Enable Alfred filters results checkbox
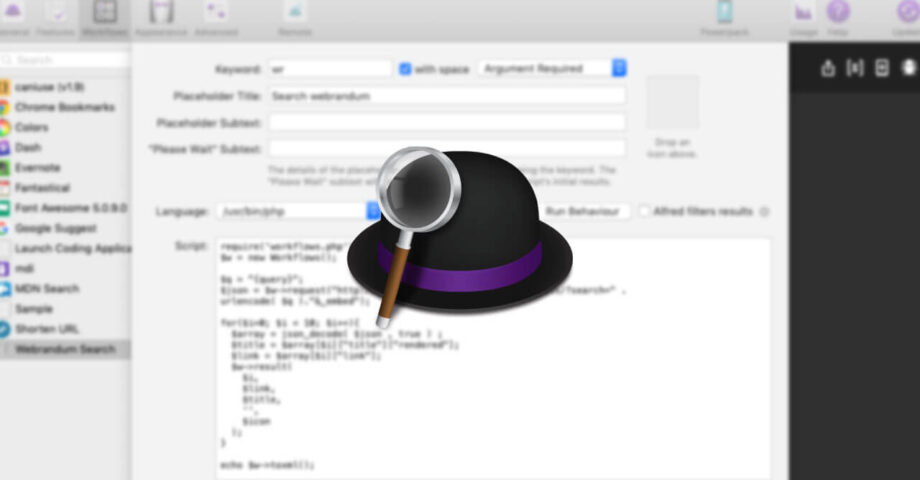The image size is (920, 480). tap(644, 211)
